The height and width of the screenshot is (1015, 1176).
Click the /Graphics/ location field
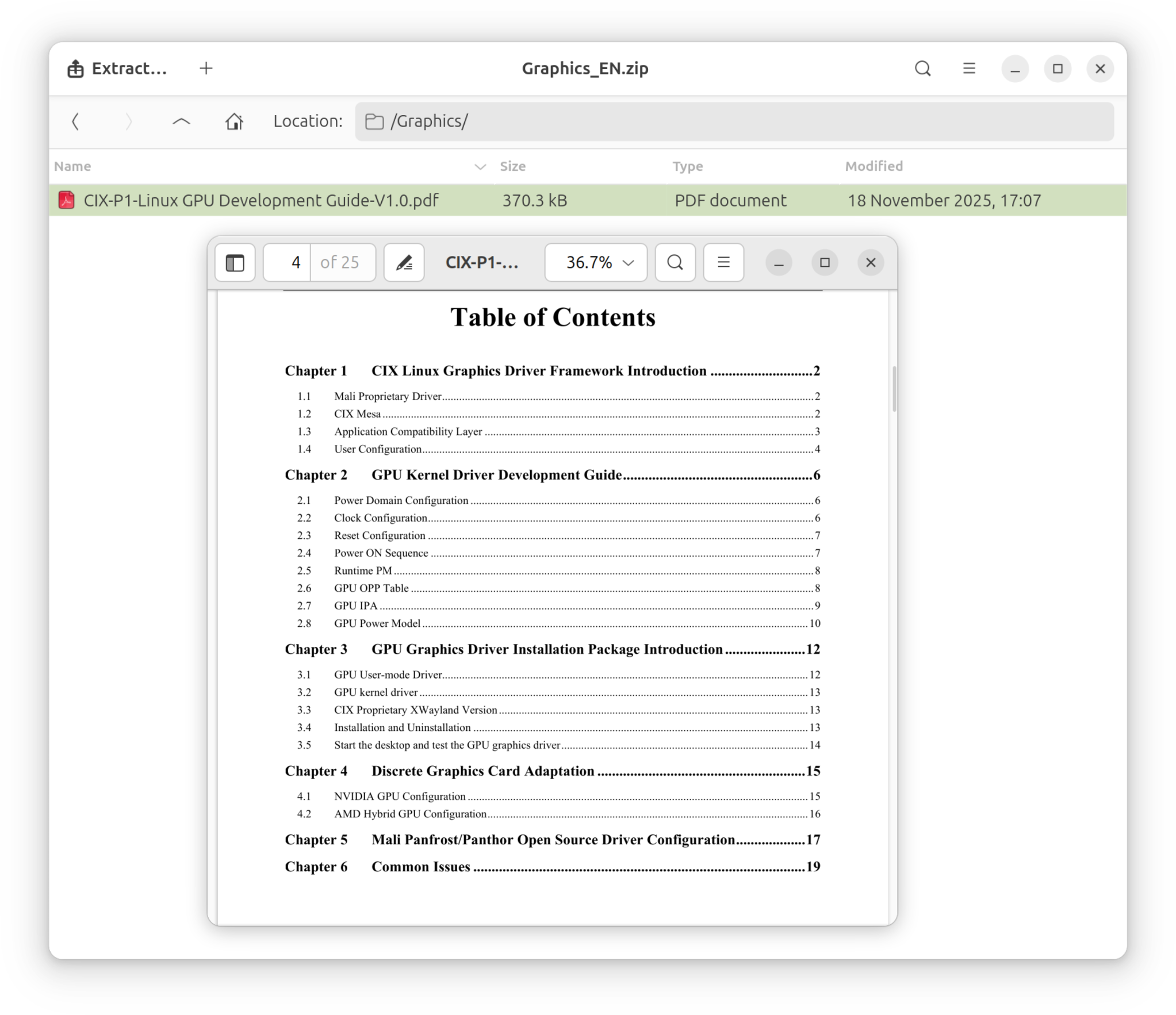[734, 121]
